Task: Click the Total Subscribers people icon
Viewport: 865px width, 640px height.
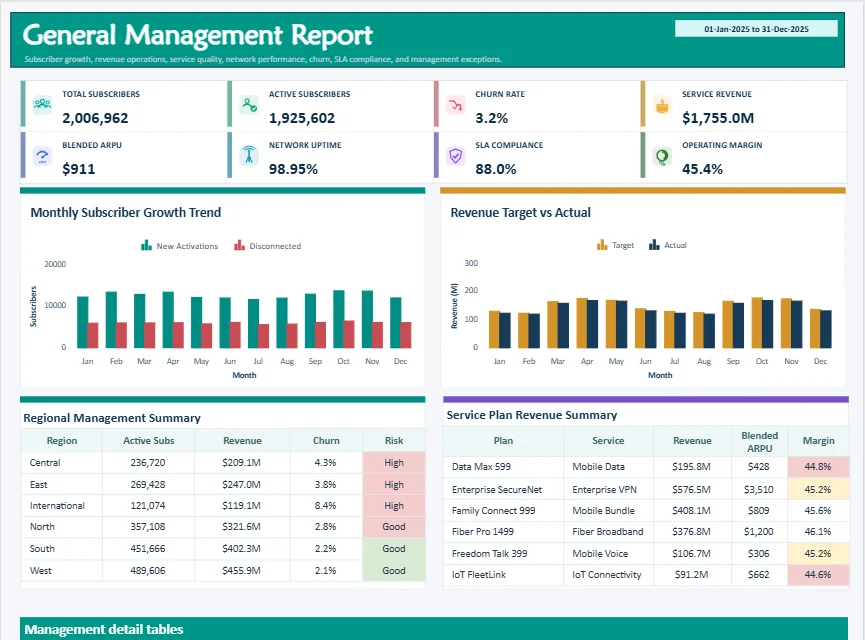Action: pyautogui.click(x=42, y=104)
